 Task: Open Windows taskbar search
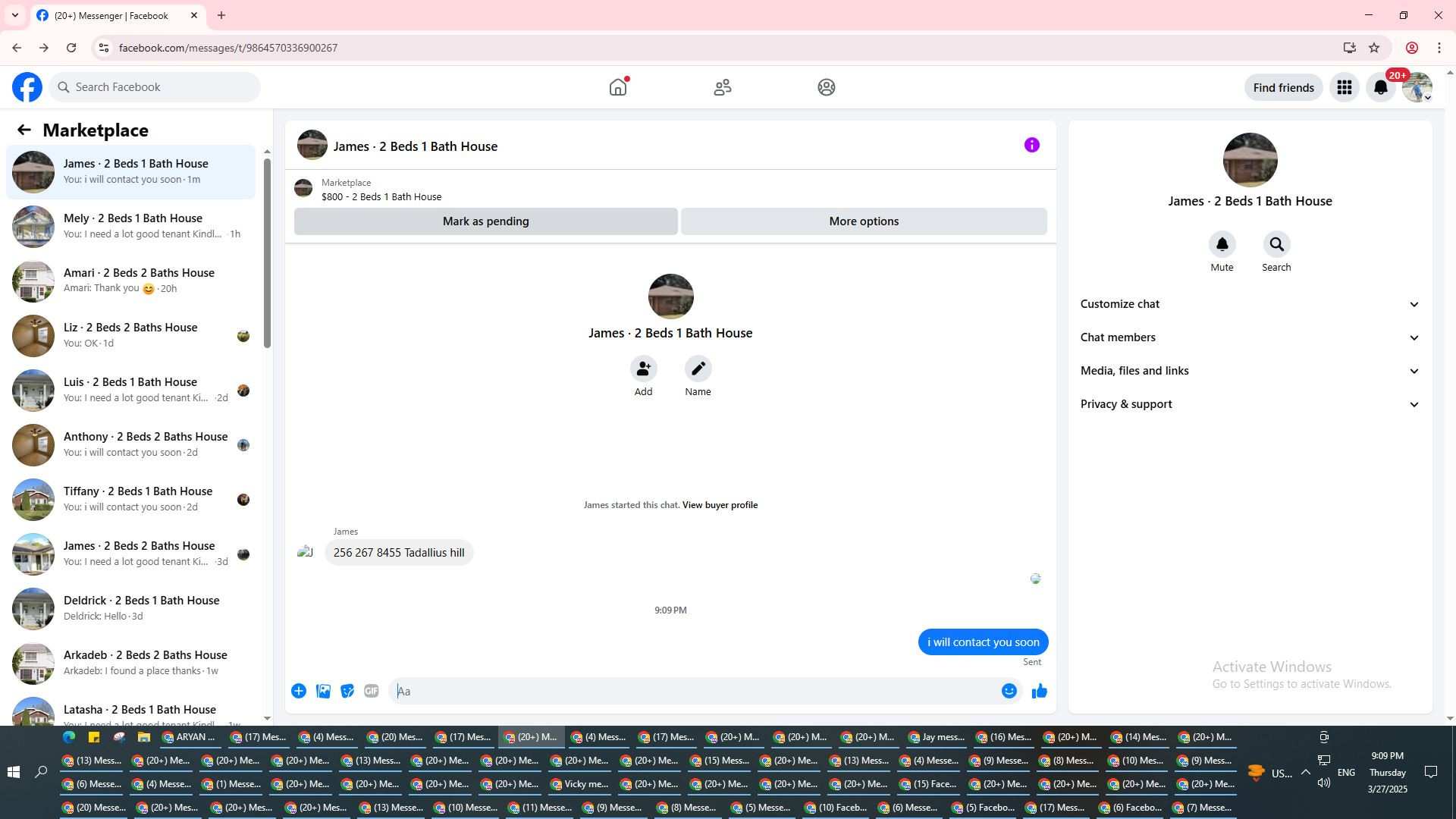pyautogui.click(x=41, y=772)
